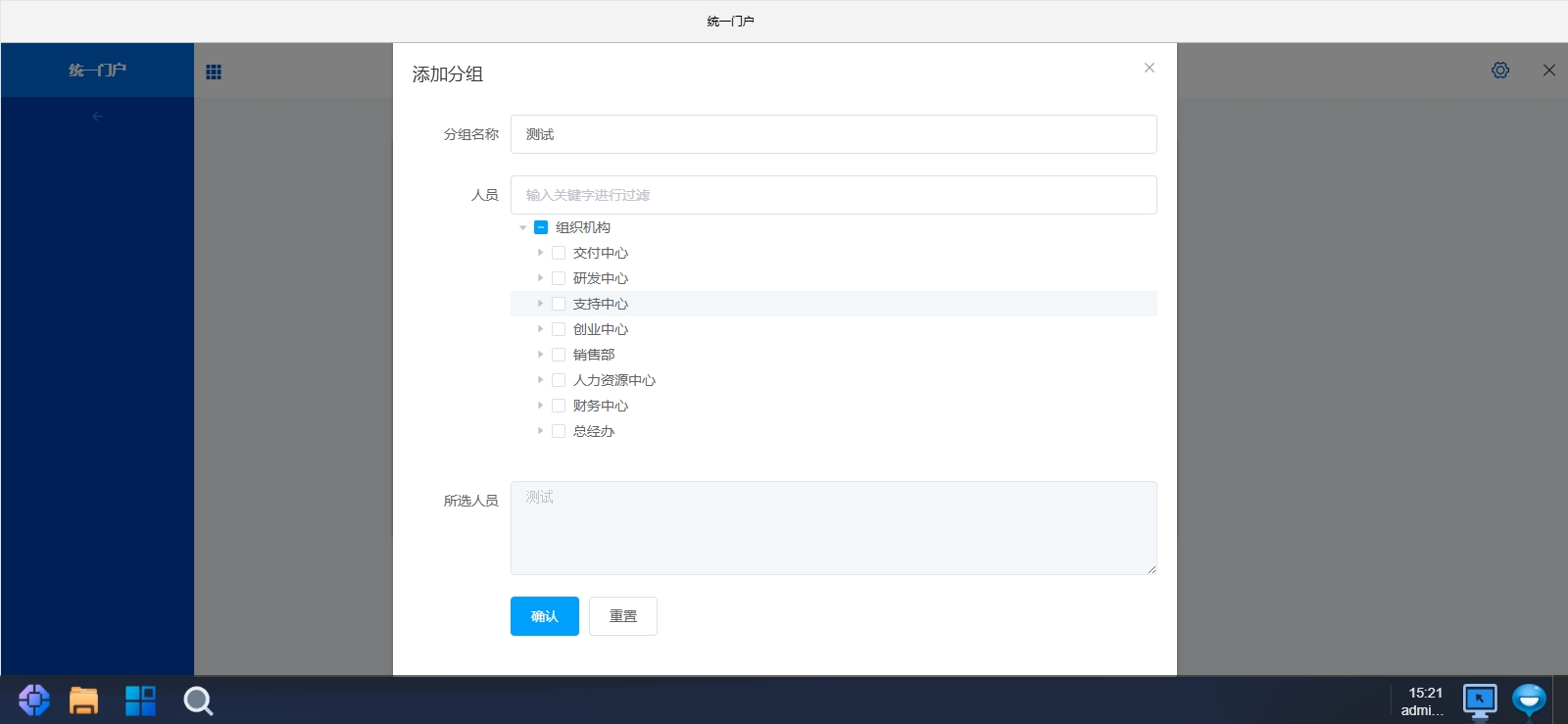Expand the 总经办 node
1568x724 pixels.
point(540,431)
